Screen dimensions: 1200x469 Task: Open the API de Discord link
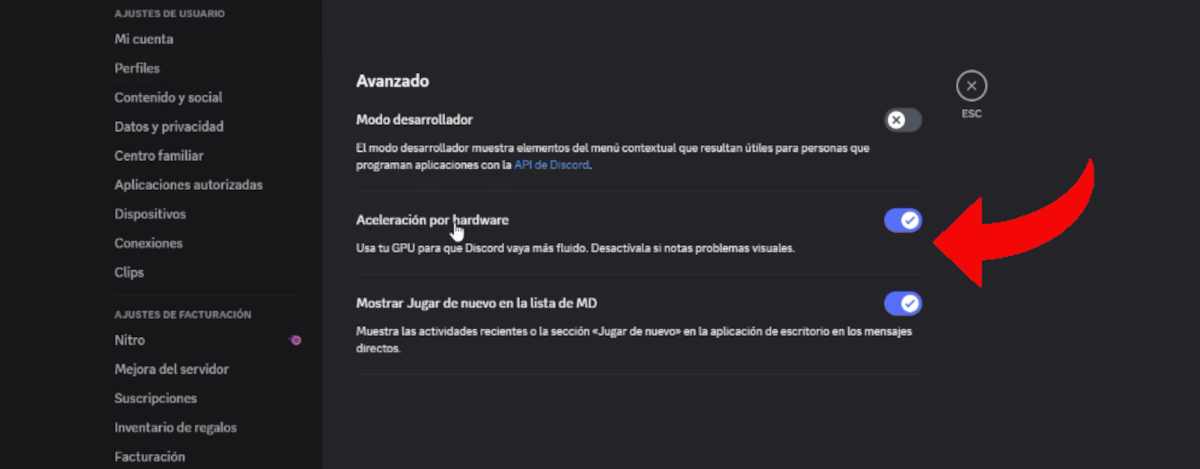tap(552, 165)
